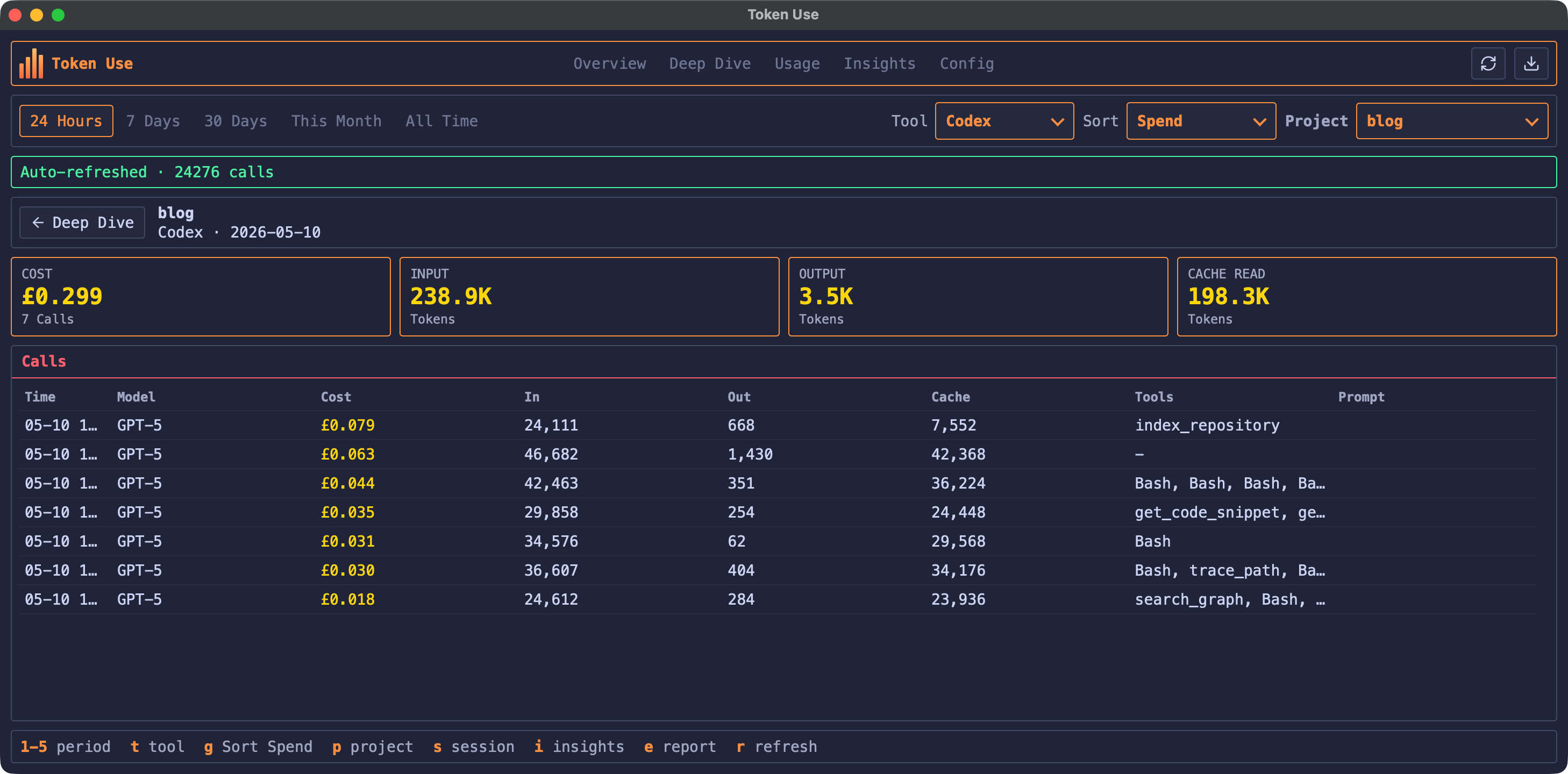Select the call row costing £0.030
1568x774 pixels.
[776, 571]
